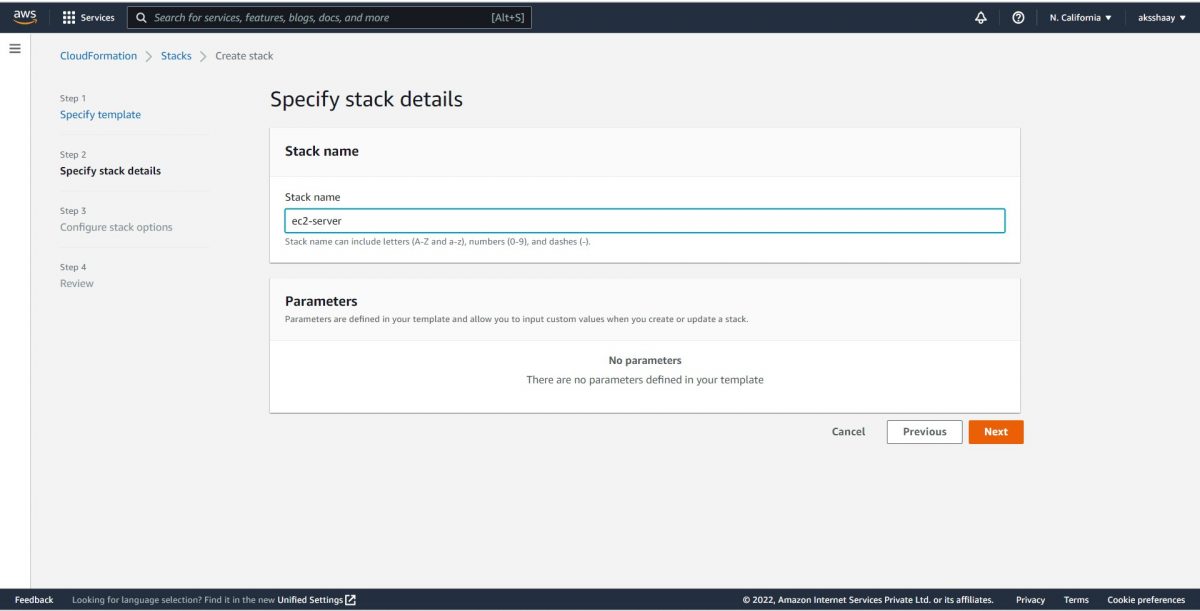
Task: Open Unified Settings link
Action: (310, 600)
